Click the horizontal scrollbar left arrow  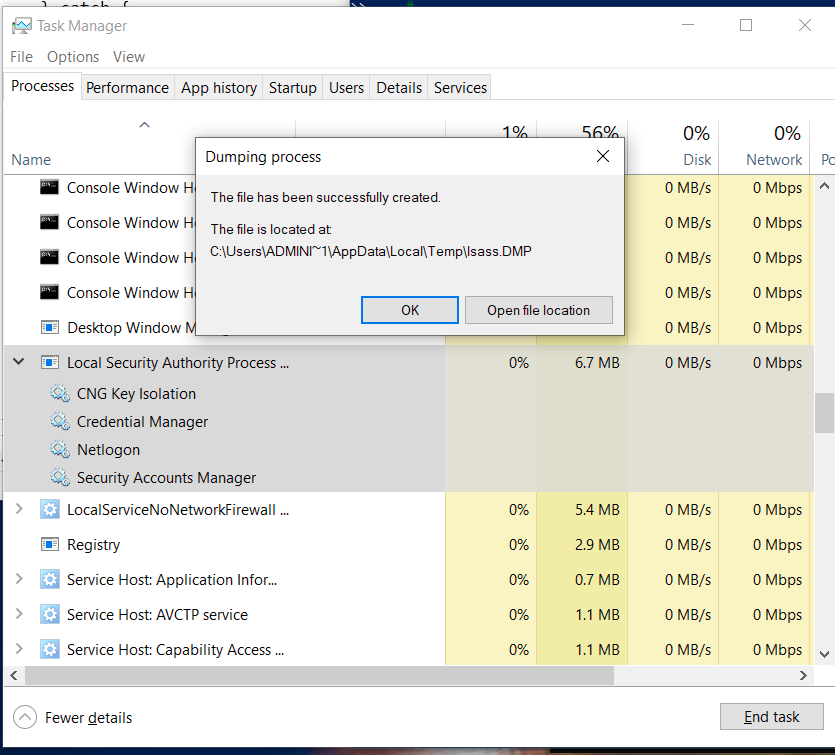14,676
